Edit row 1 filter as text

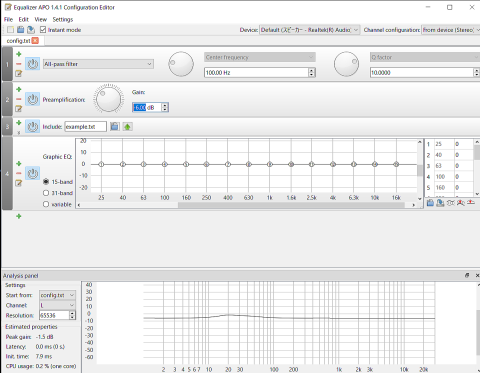[19, 73]
